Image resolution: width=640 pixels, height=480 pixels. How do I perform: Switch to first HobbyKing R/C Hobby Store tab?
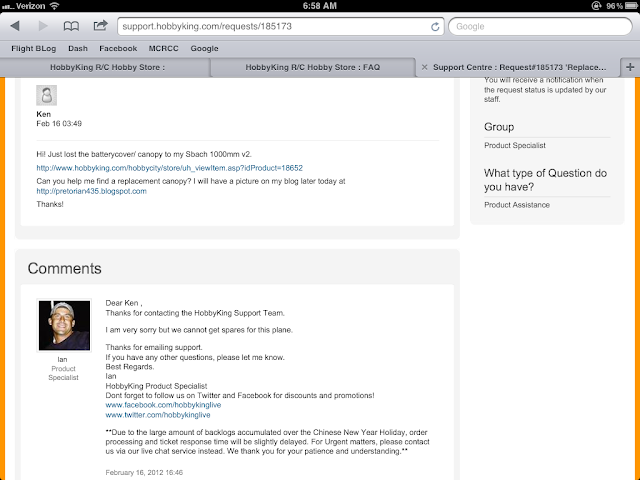point(105,67)
